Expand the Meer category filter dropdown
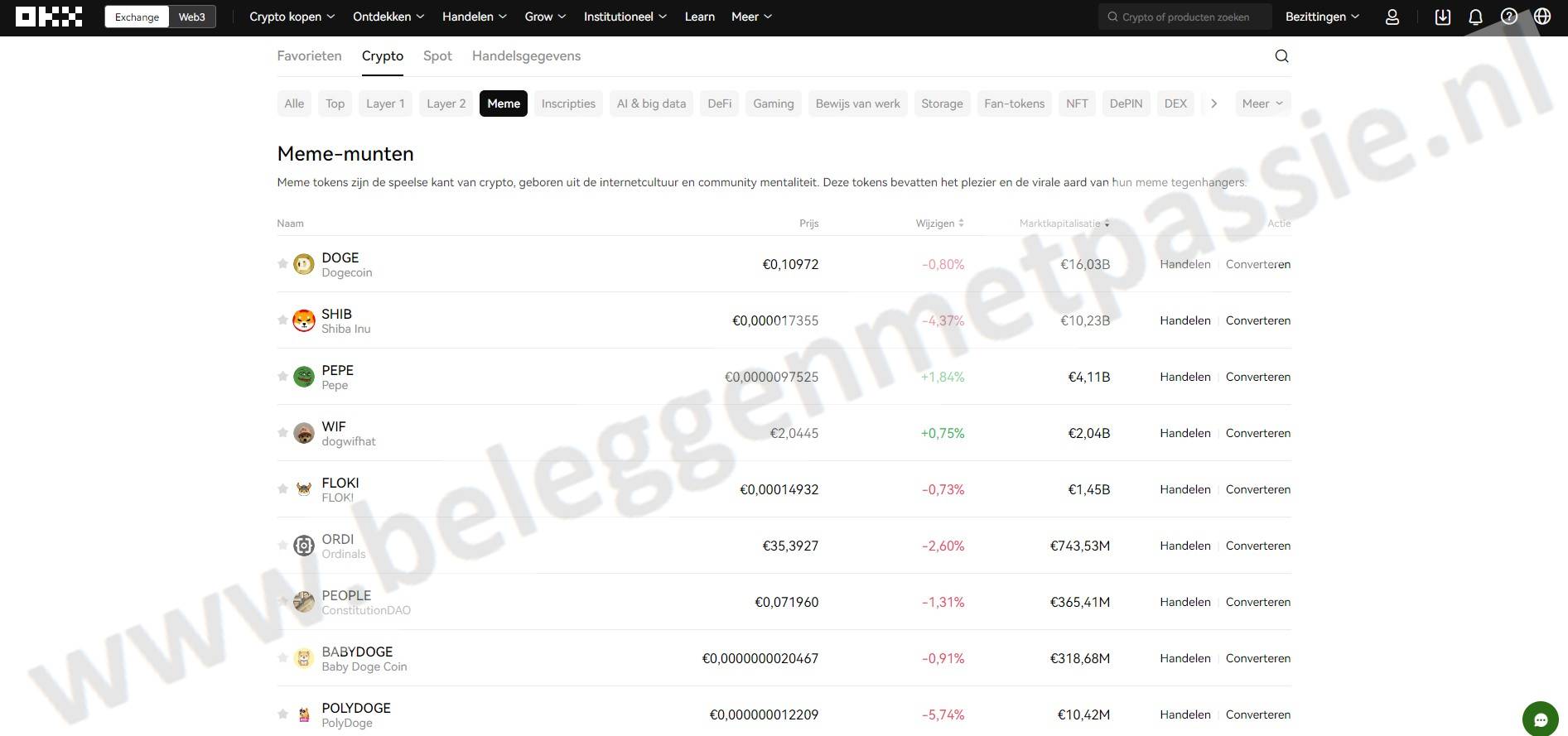The height and width of the screenshot is (736, 1568). pyautogui.click(x=1262, y=103)
